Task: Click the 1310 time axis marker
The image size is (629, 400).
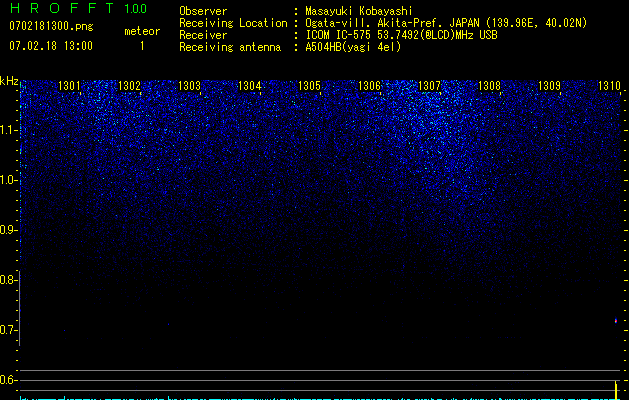Action: point(609,86)
